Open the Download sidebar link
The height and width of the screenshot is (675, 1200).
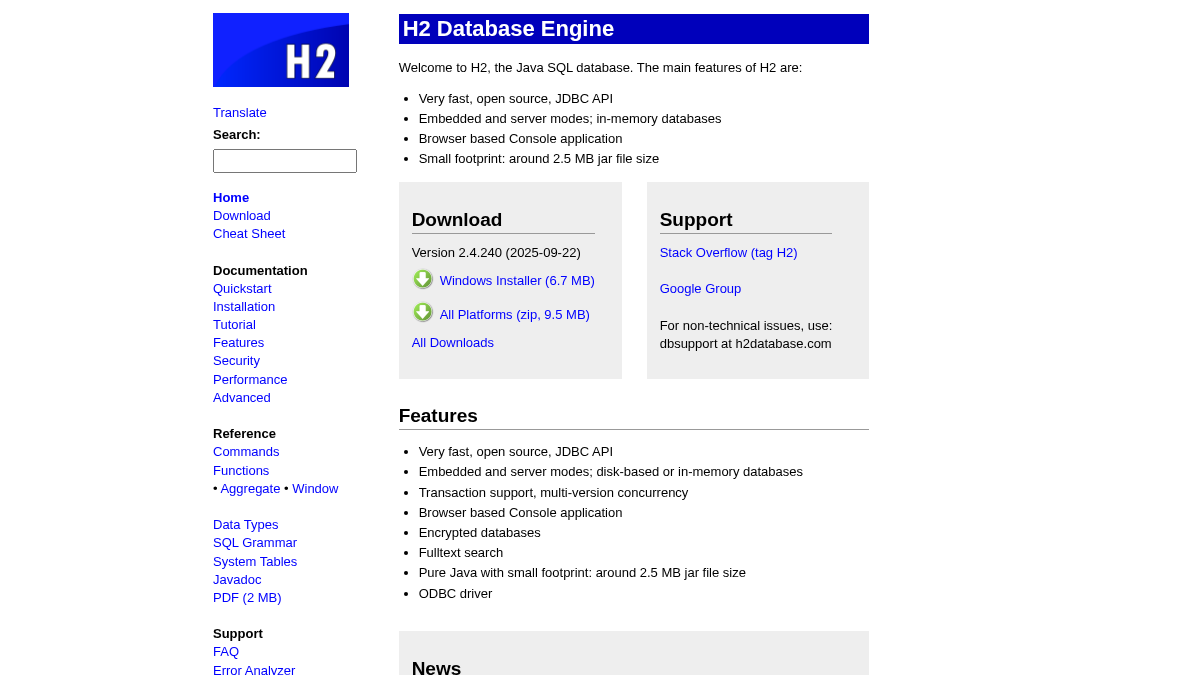pos(242,216)
